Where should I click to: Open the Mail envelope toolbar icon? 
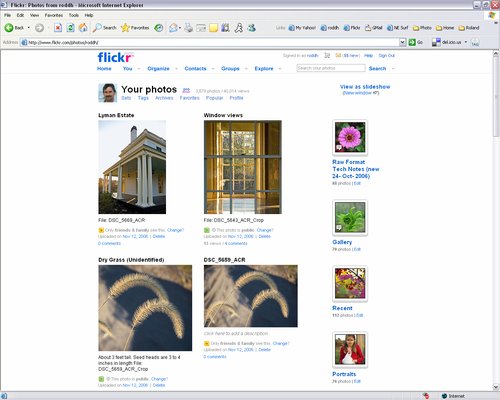(173, 28)
